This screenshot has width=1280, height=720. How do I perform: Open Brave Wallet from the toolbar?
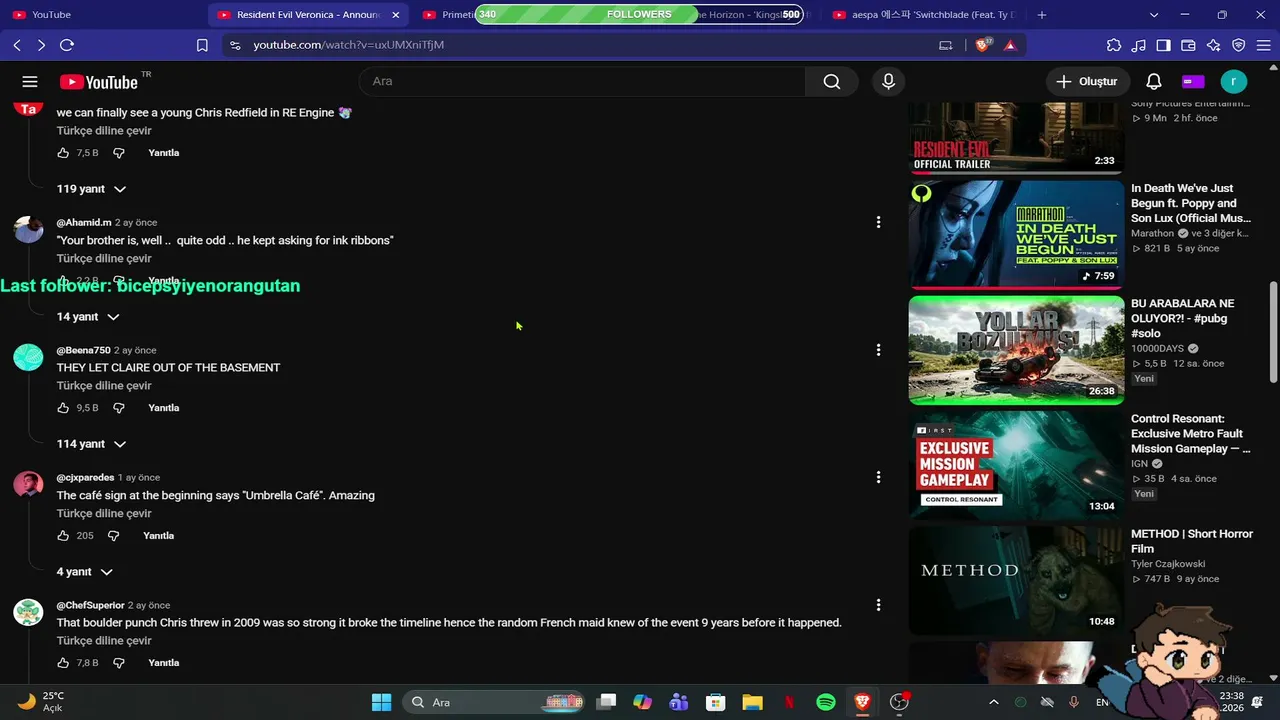pyautogui.click(x=1188, y=45)
